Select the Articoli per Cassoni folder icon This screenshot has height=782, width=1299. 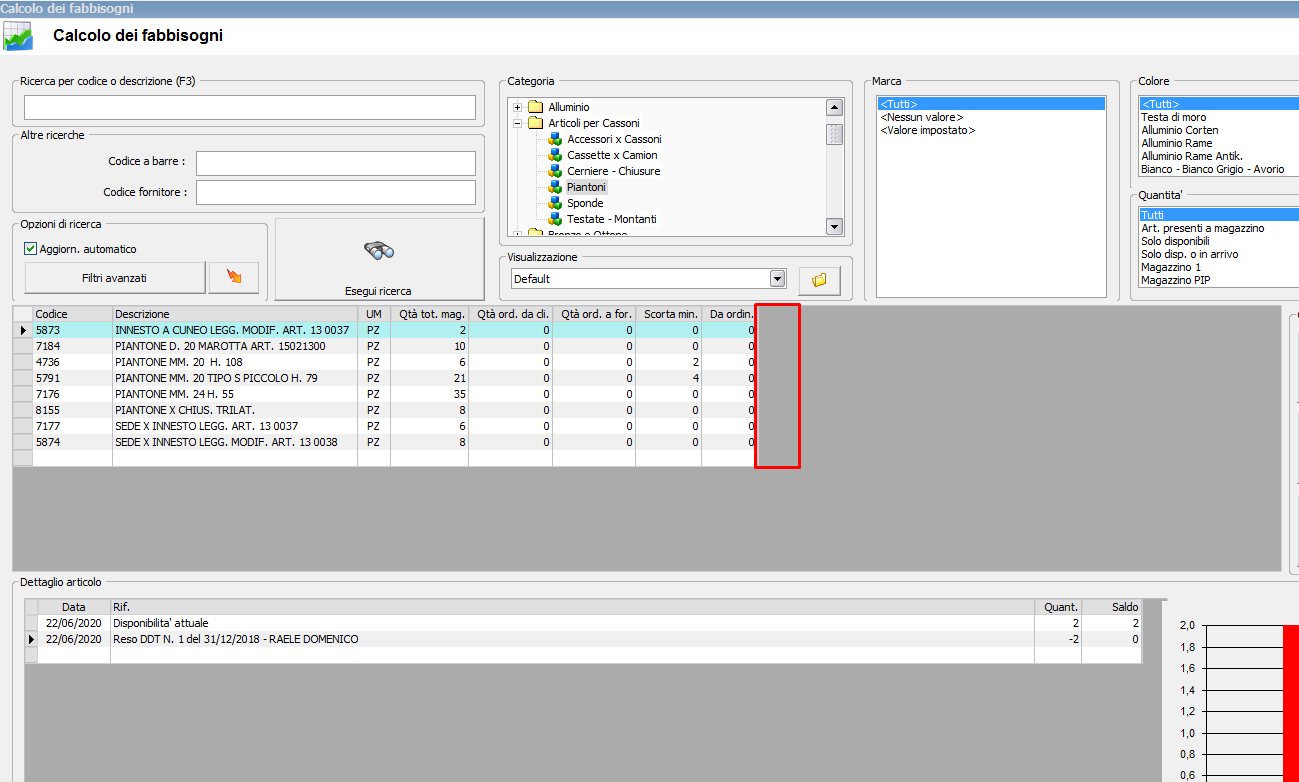[535, 123]
